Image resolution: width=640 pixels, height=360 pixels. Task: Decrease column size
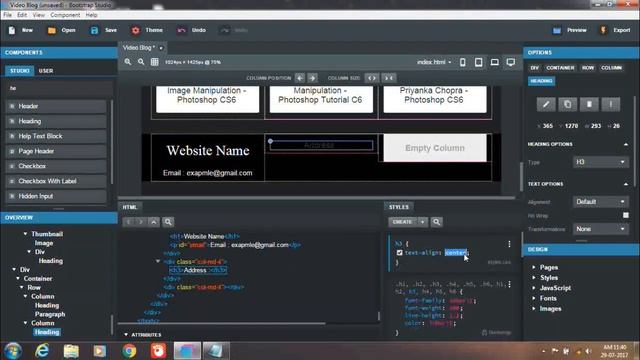389,78
